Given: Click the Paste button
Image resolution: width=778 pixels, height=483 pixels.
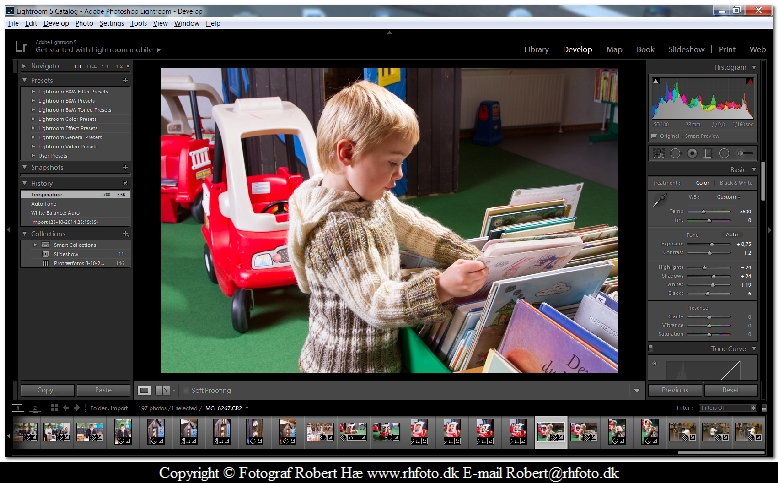Looking at the screenshot, I should pos(103,390).
